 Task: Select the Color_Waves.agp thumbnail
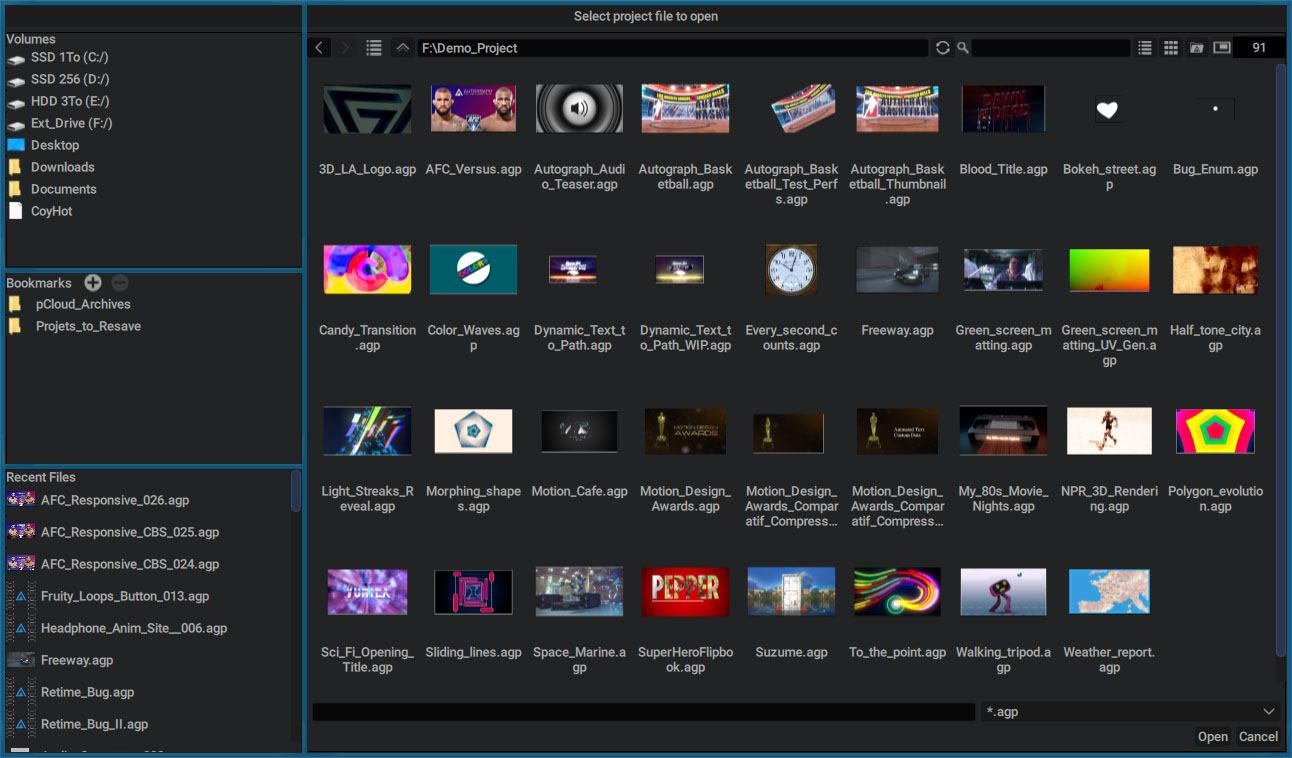[474, 270]
